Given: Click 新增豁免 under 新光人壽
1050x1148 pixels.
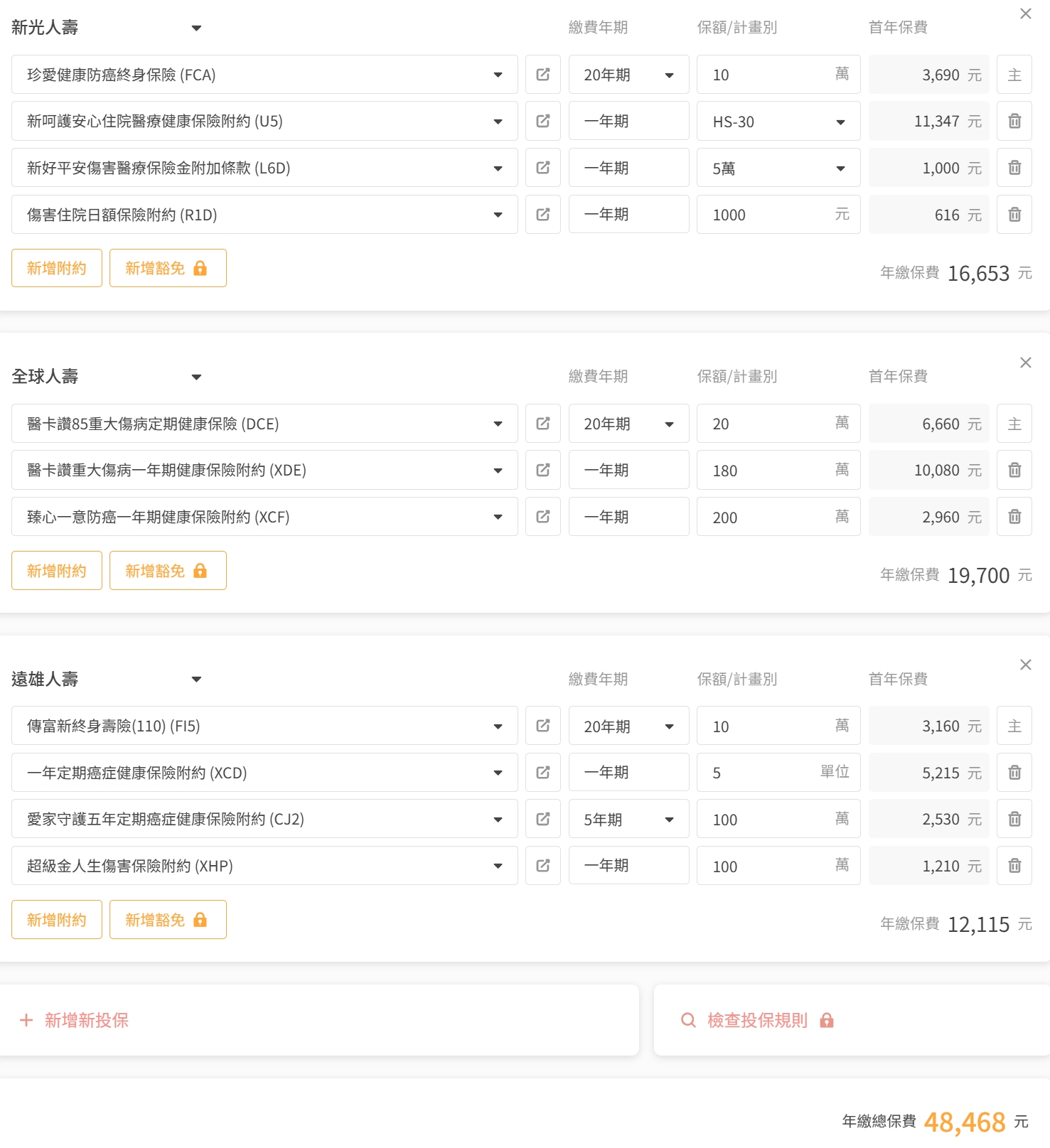Looking at the screenshot, I should 168,268.
